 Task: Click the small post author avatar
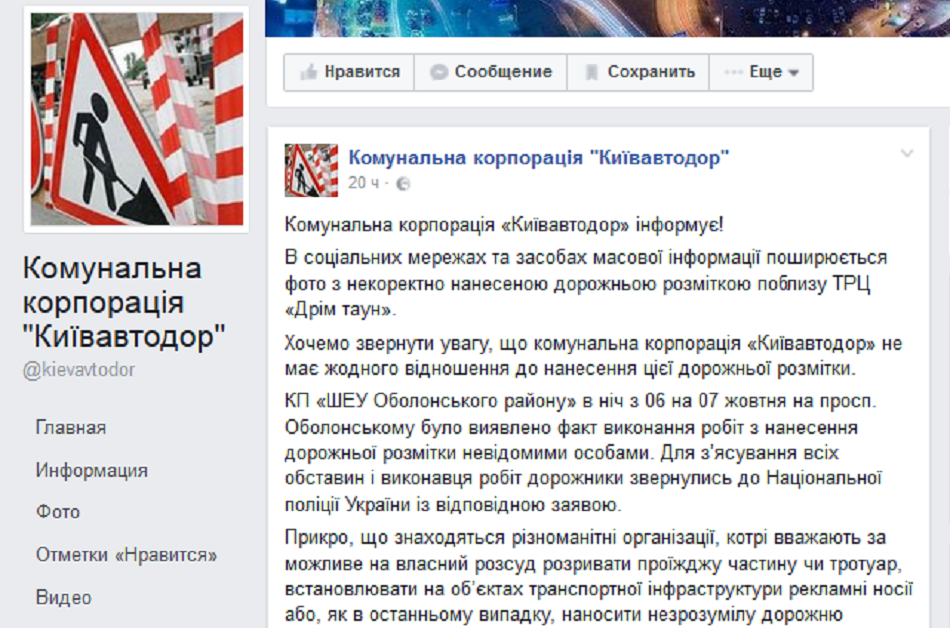tap(311, 170)
